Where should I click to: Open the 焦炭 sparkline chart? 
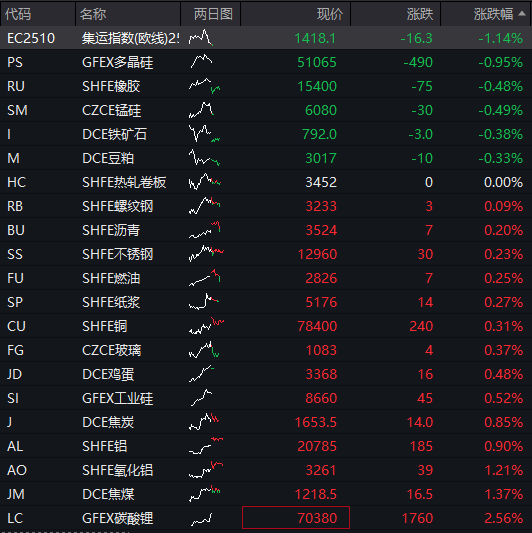[204, 422]
